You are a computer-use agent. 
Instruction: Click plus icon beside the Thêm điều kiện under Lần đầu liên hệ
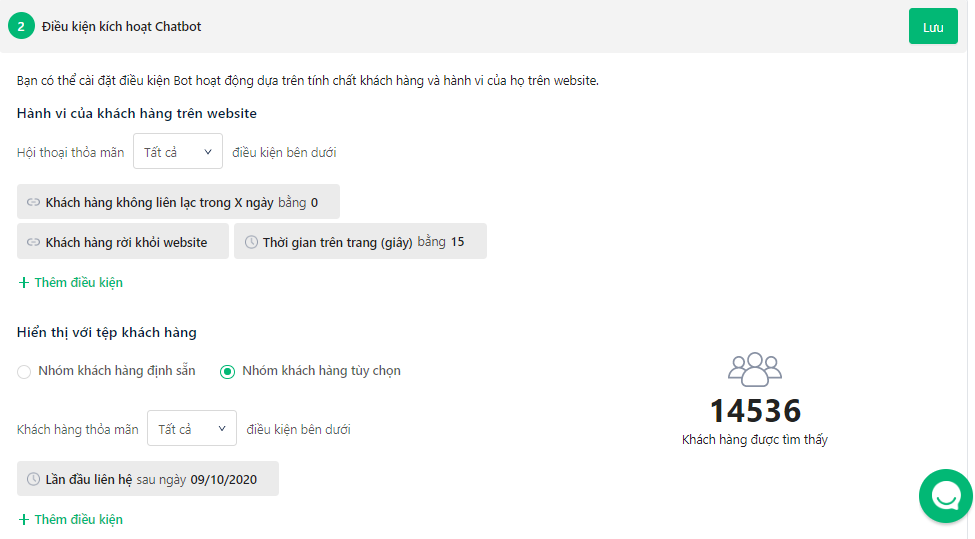[x=24, y=519]
